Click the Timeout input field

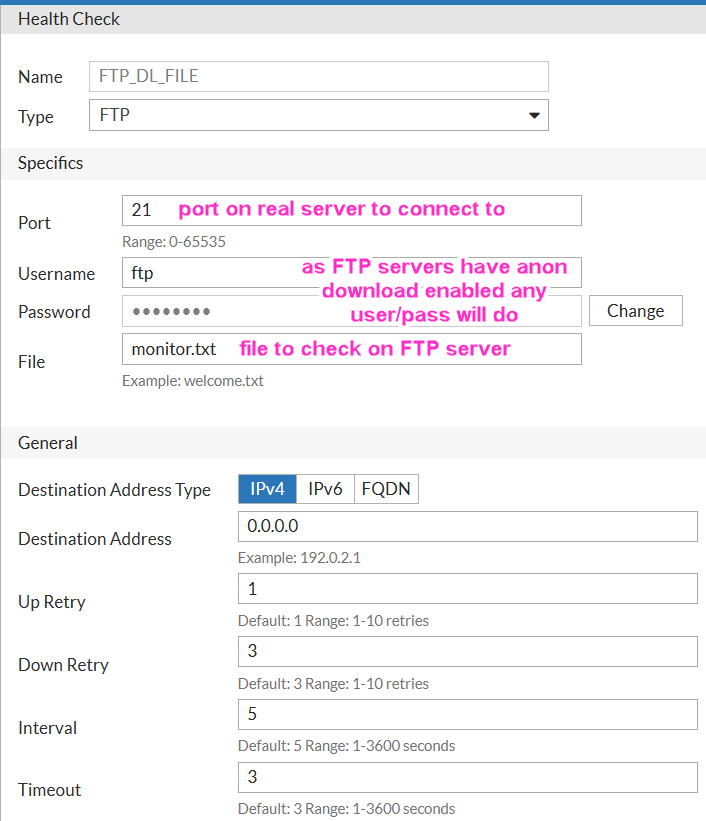pos(468,778)
